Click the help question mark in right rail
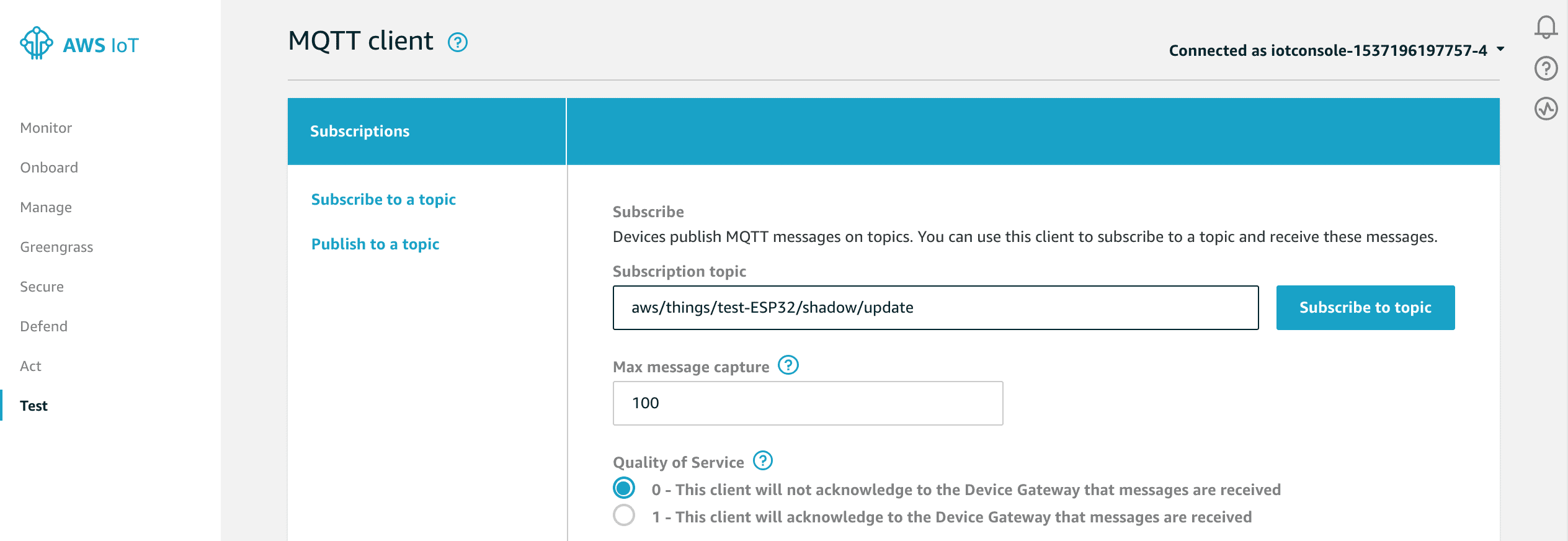The height and width of the screenshot is (541, 1568). click(1546, 68)
